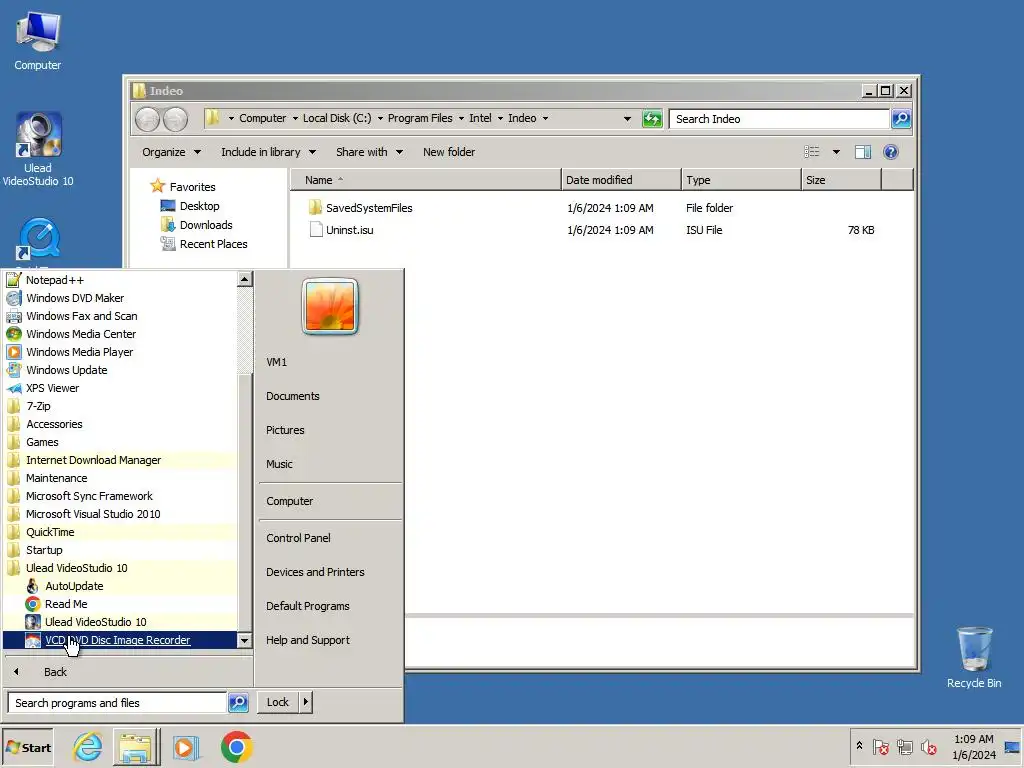Open Windows DVD Maker from Start menu
Image resolution: width=1024 pixels, height=768 pixels.
pos(120,298)
